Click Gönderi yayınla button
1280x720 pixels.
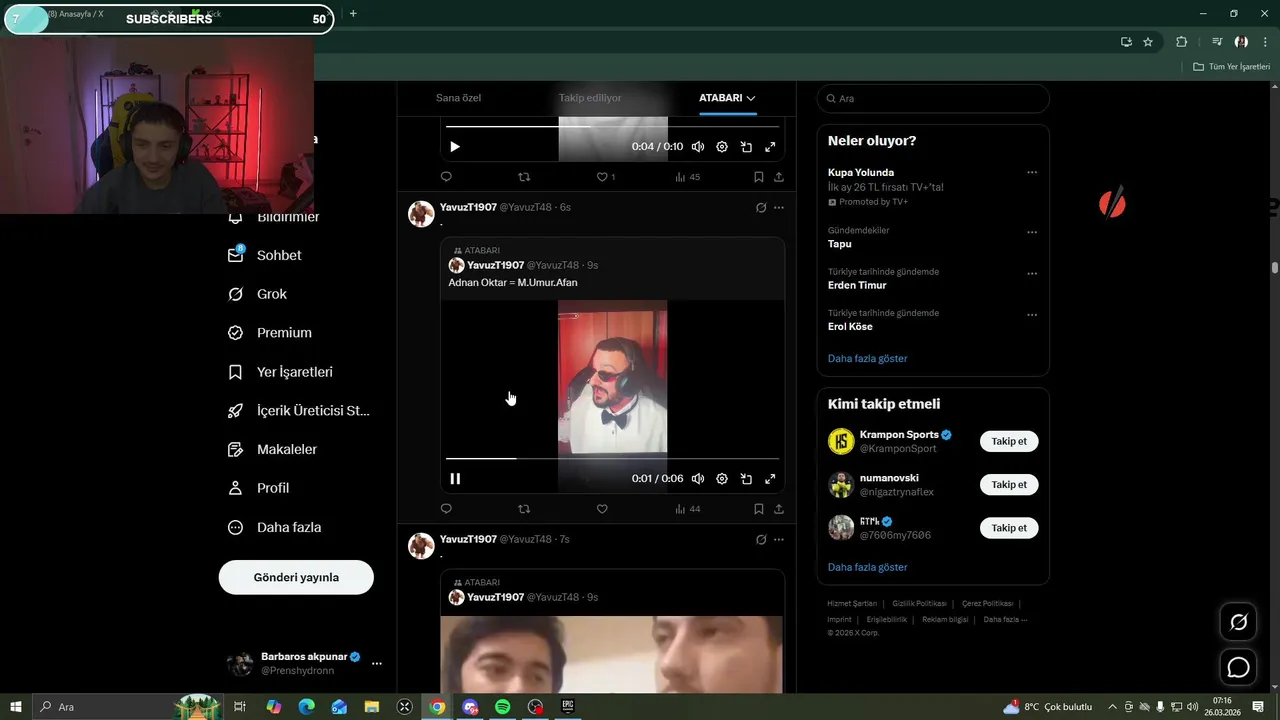click(296, 577)
